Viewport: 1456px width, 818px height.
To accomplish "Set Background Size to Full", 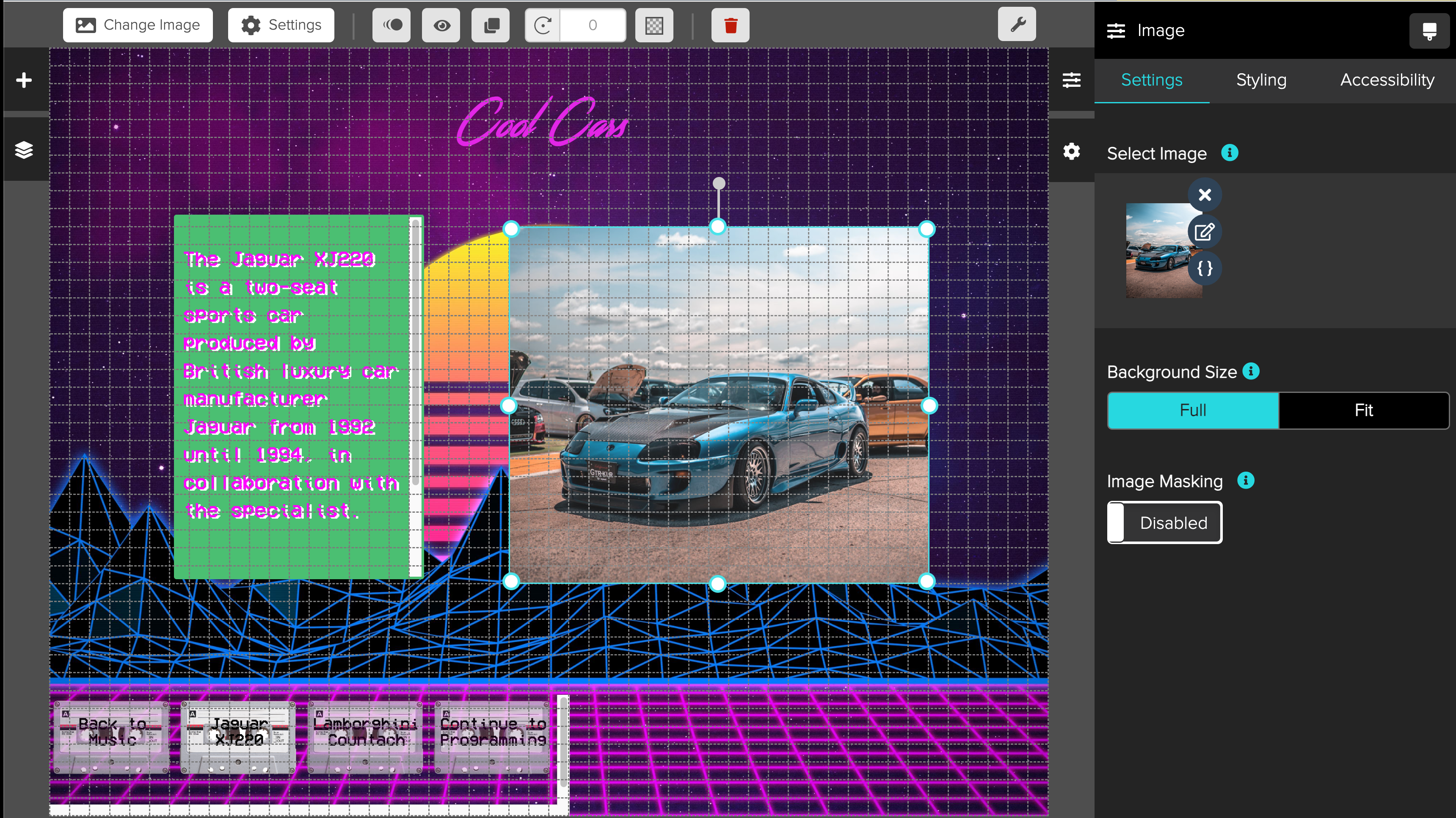I will tap(1193, 410).
